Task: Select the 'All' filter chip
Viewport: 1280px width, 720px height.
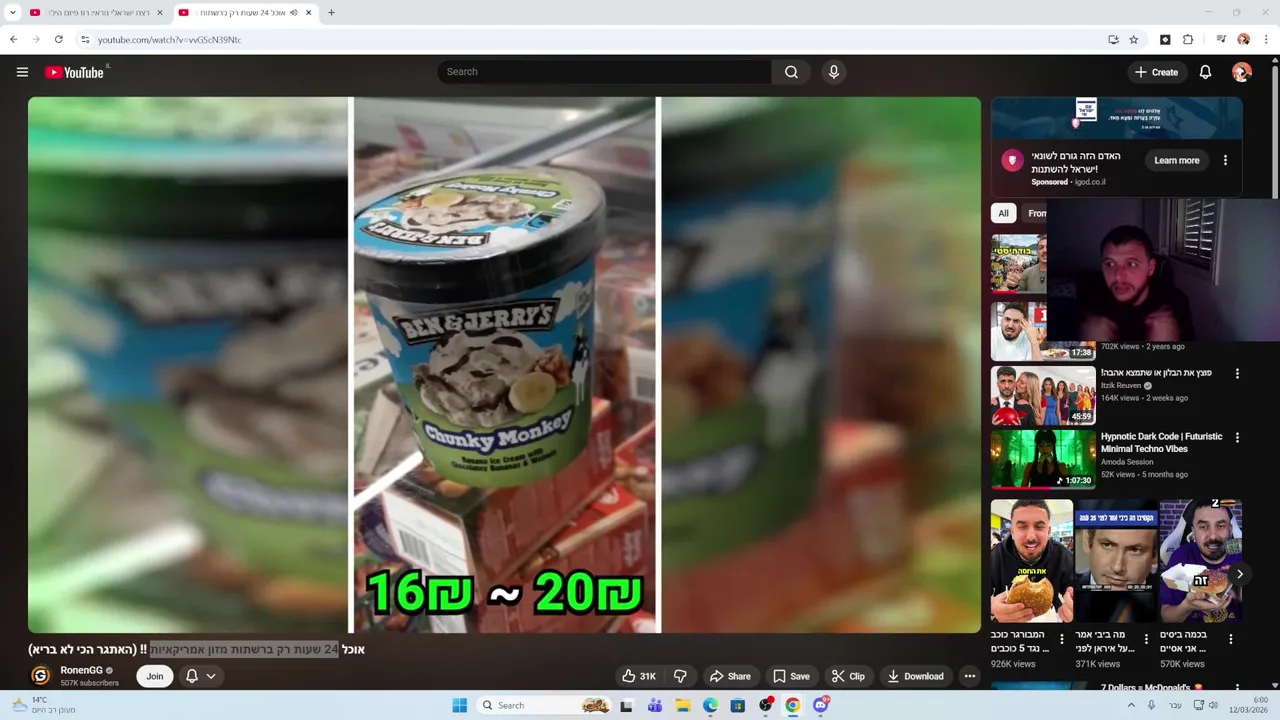Action: pos(1003,213)
